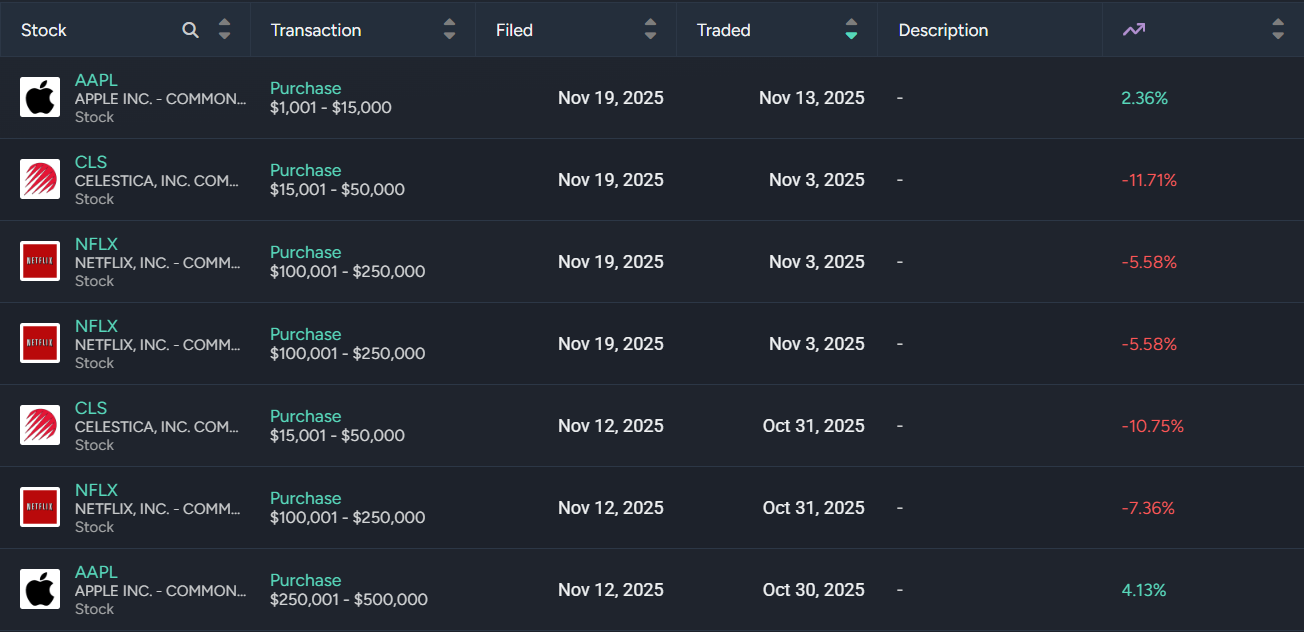The image size is (1304, 632).
Task: Click the search magnifier in Stock header
Action: (x=191, y=30)
